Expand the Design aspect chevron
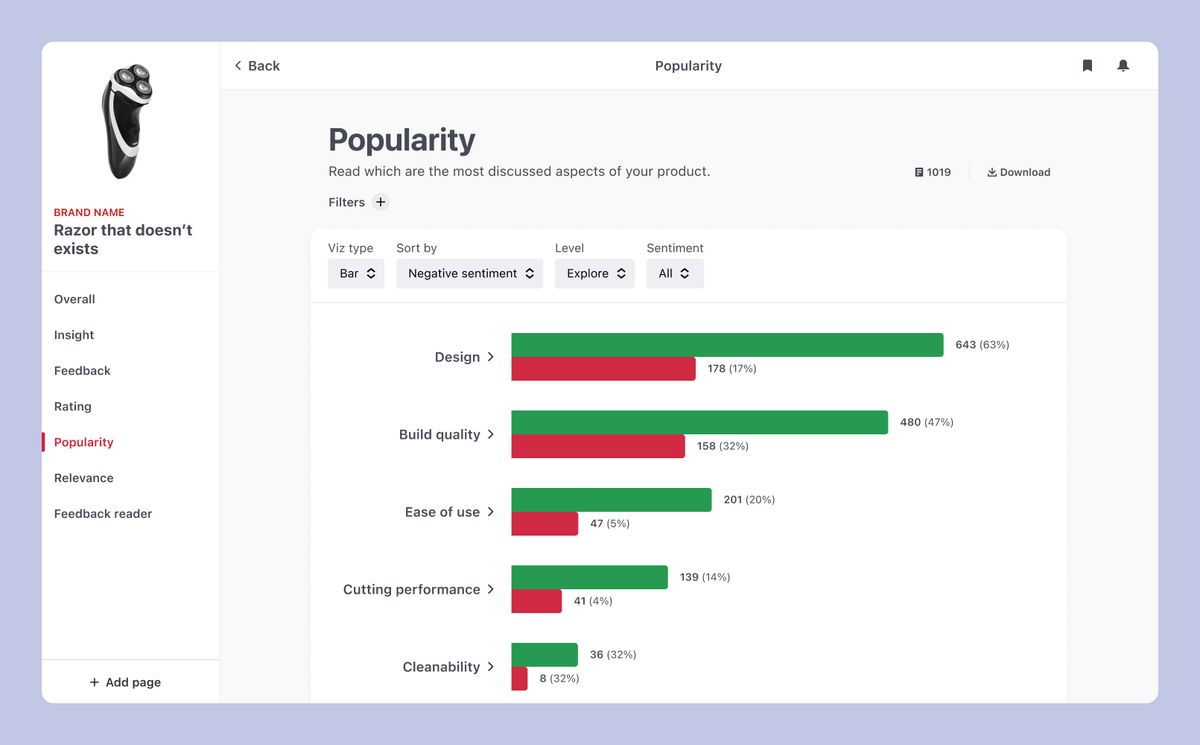1200x745 pixels. click(490, 357)
